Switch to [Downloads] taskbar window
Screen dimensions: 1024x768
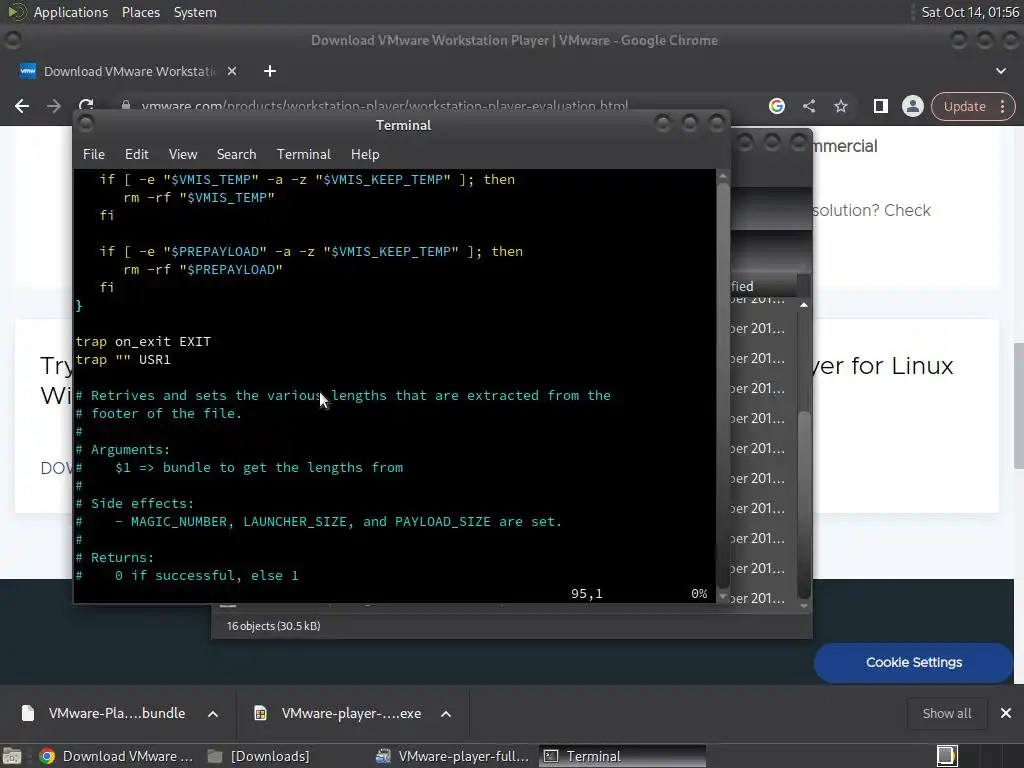259,756
